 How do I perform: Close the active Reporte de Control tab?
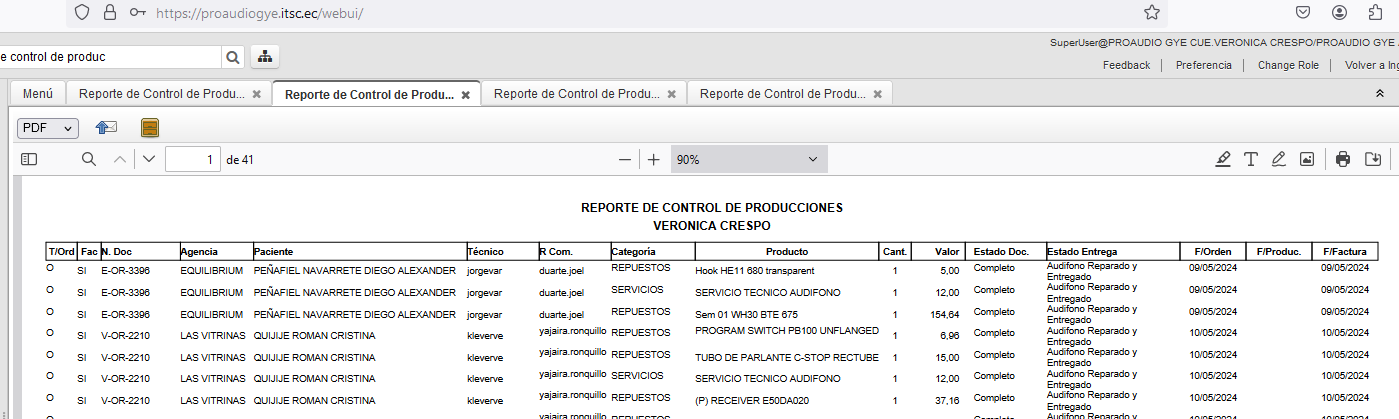(x=466, y=95)
